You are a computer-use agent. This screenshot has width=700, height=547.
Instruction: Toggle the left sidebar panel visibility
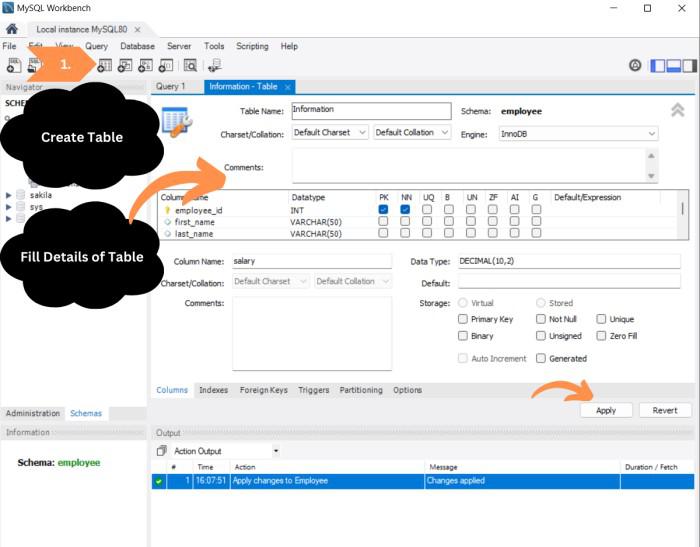(658, 66)
